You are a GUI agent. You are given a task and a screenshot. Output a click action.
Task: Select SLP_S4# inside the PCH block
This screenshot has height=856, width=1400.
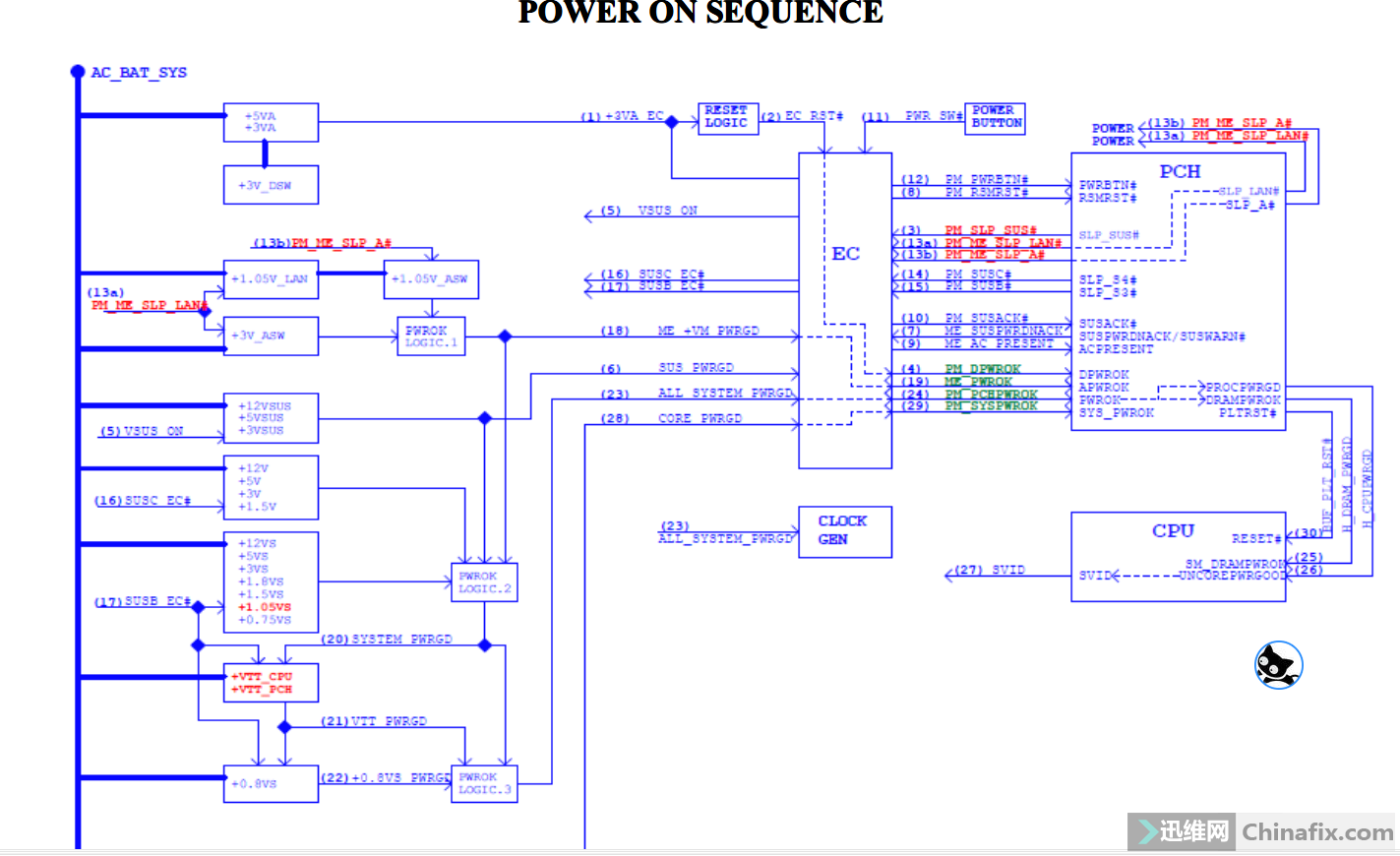1108,279
